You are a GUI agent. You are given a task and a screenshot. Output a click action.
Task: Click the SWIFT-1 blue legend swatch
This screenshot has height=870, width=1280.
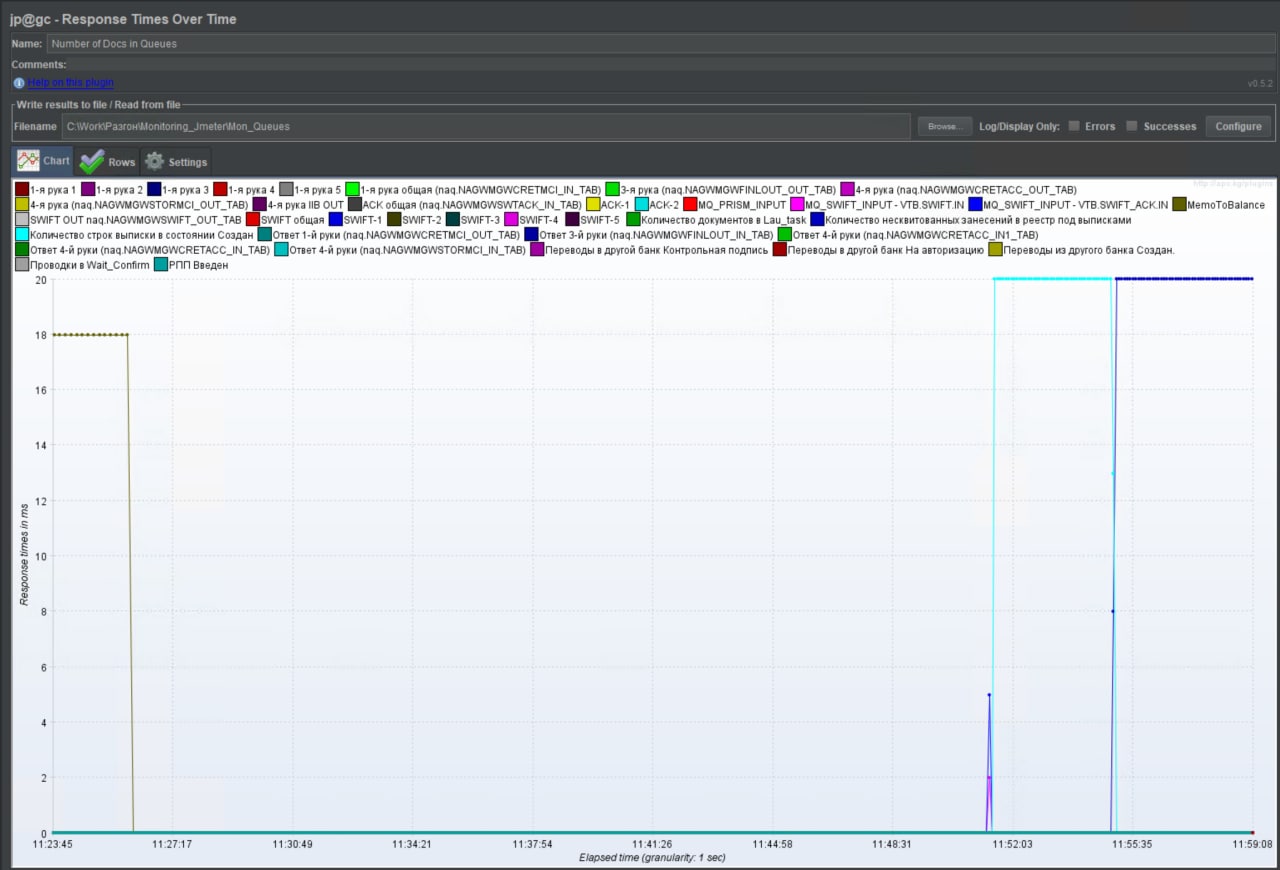point(335,220)
